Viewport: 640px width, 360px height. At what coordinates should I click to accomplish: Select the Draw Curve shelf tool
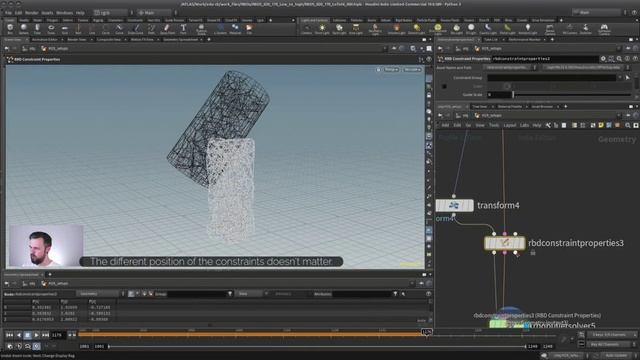pyautogui.click(x=136, y=29)
